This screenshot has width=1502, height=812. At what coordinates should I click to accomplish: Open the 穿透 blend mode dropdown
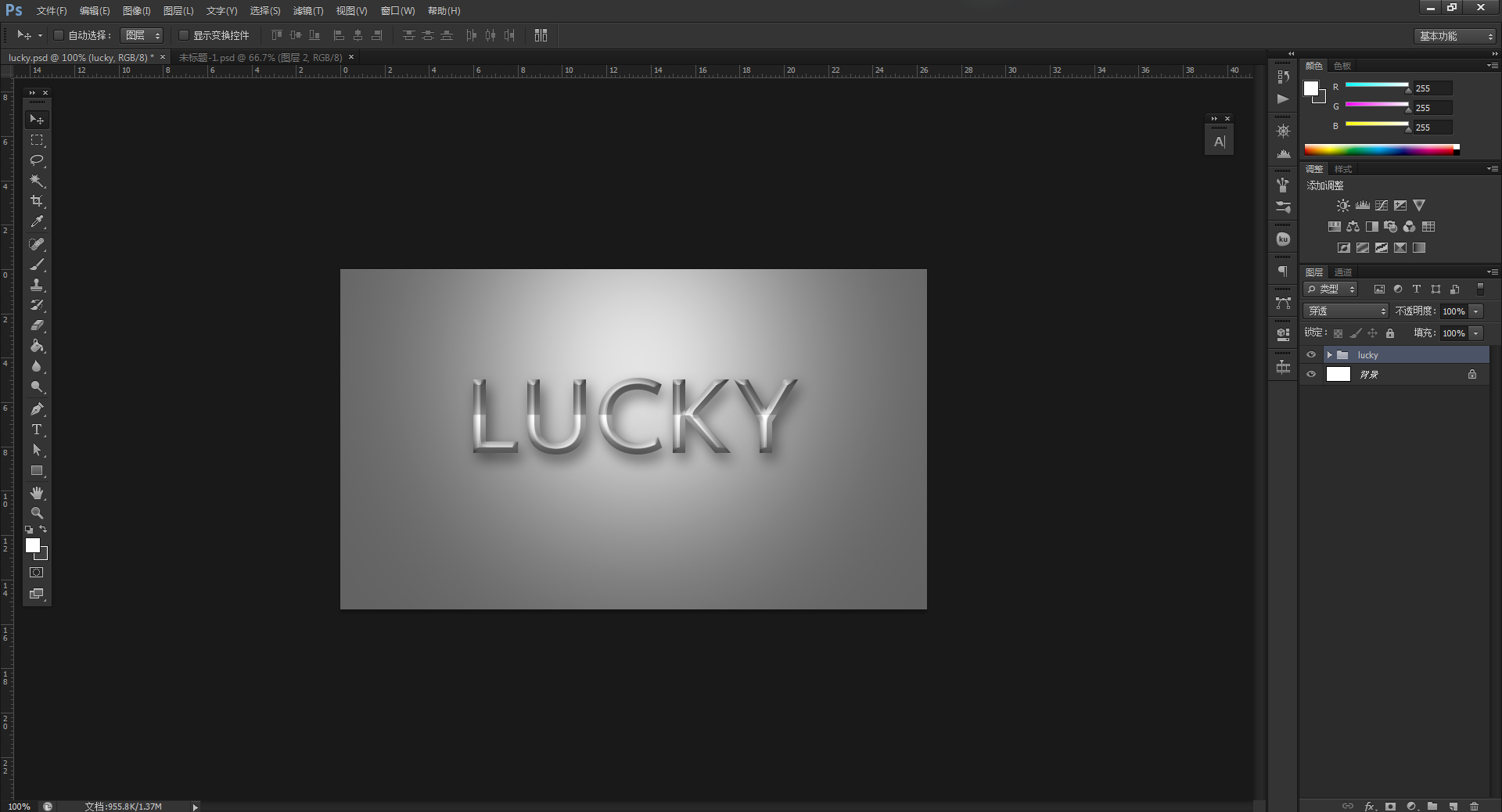pyautogui.click(x=1346, y=311)
